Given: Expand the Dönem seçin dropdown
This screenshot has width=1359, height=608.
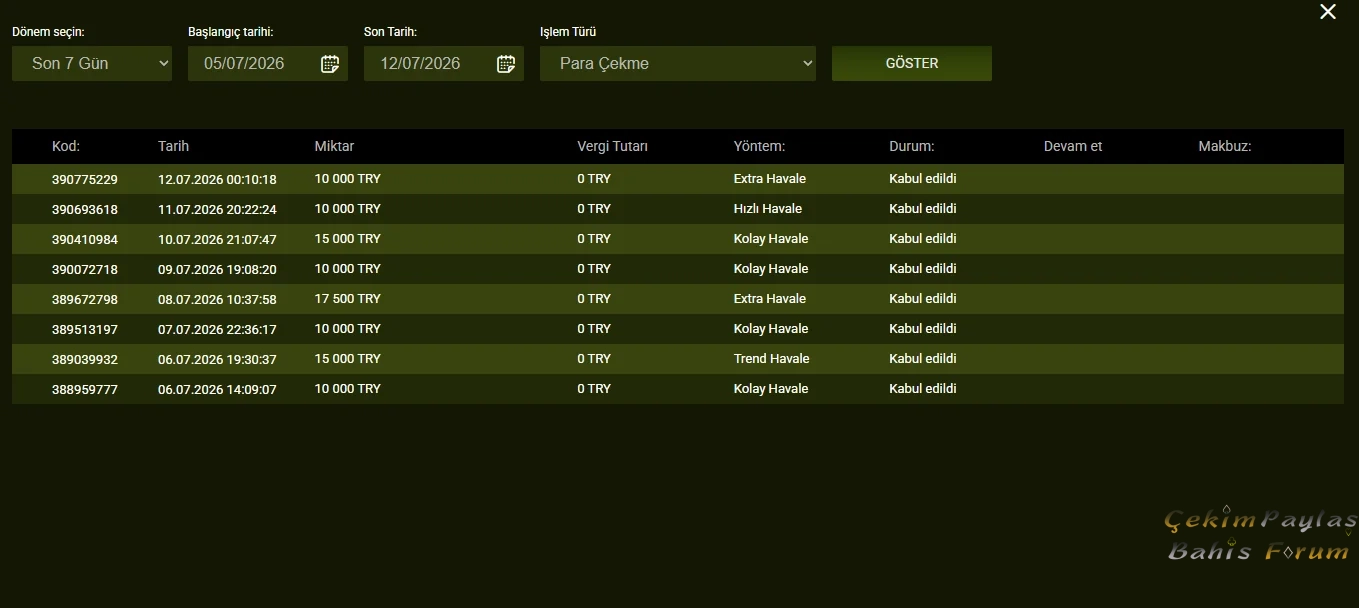Looking at the screenshot, I should pyautogui.click(x=92, y=63).
